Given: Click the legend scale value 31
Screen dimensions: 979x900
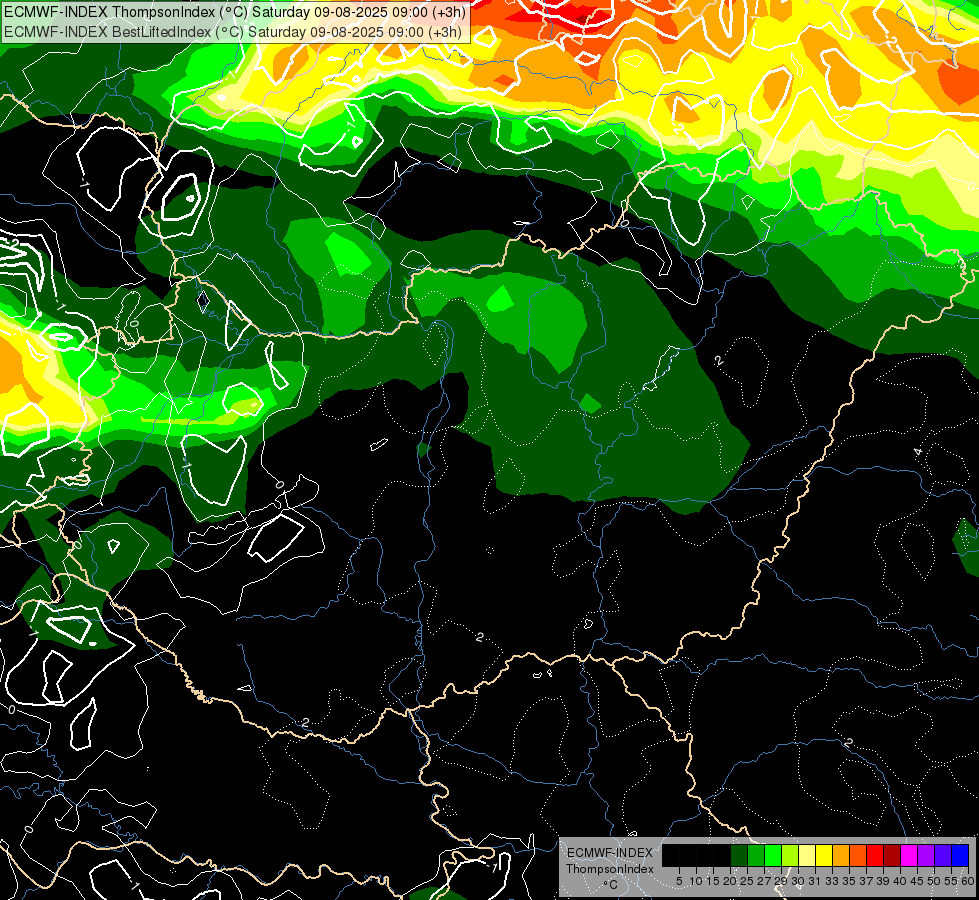Looking at the screenshot, I should pyautogui.click(x=815, y=881).
